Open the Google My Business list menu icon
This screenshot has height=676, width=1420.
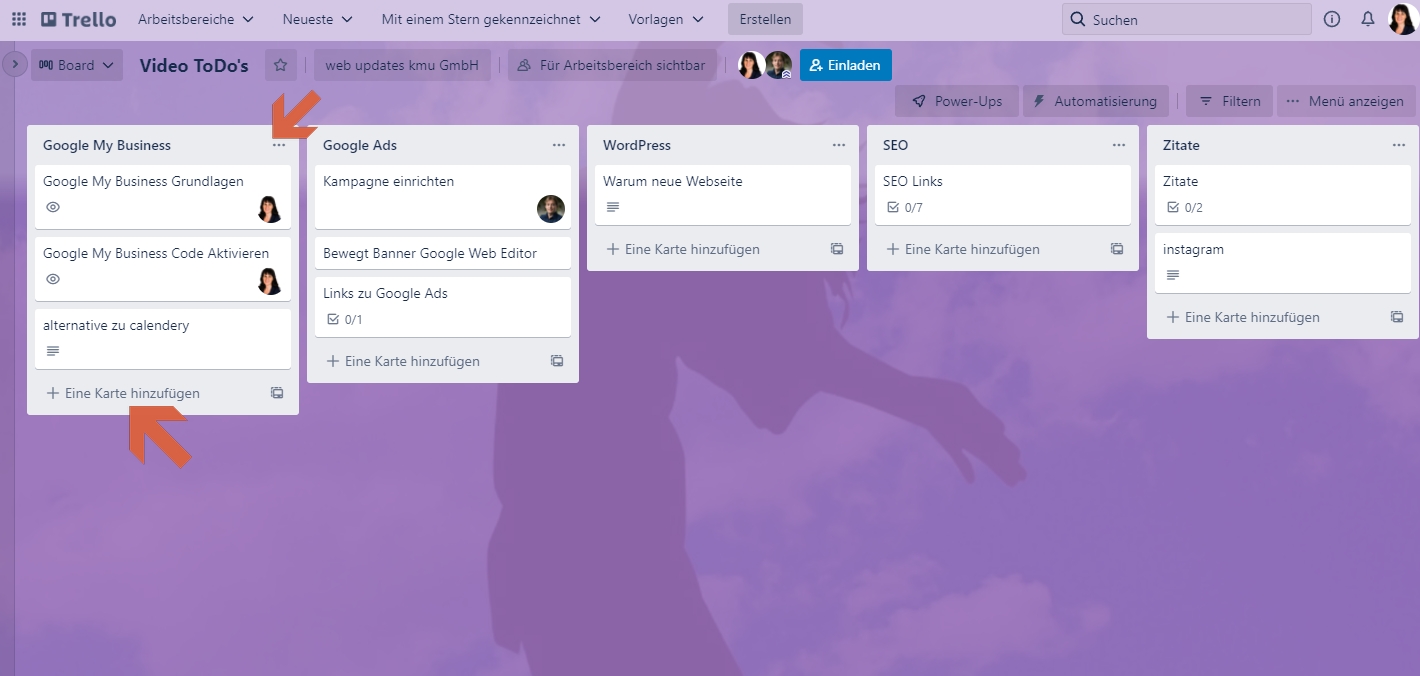click(280, 145)
